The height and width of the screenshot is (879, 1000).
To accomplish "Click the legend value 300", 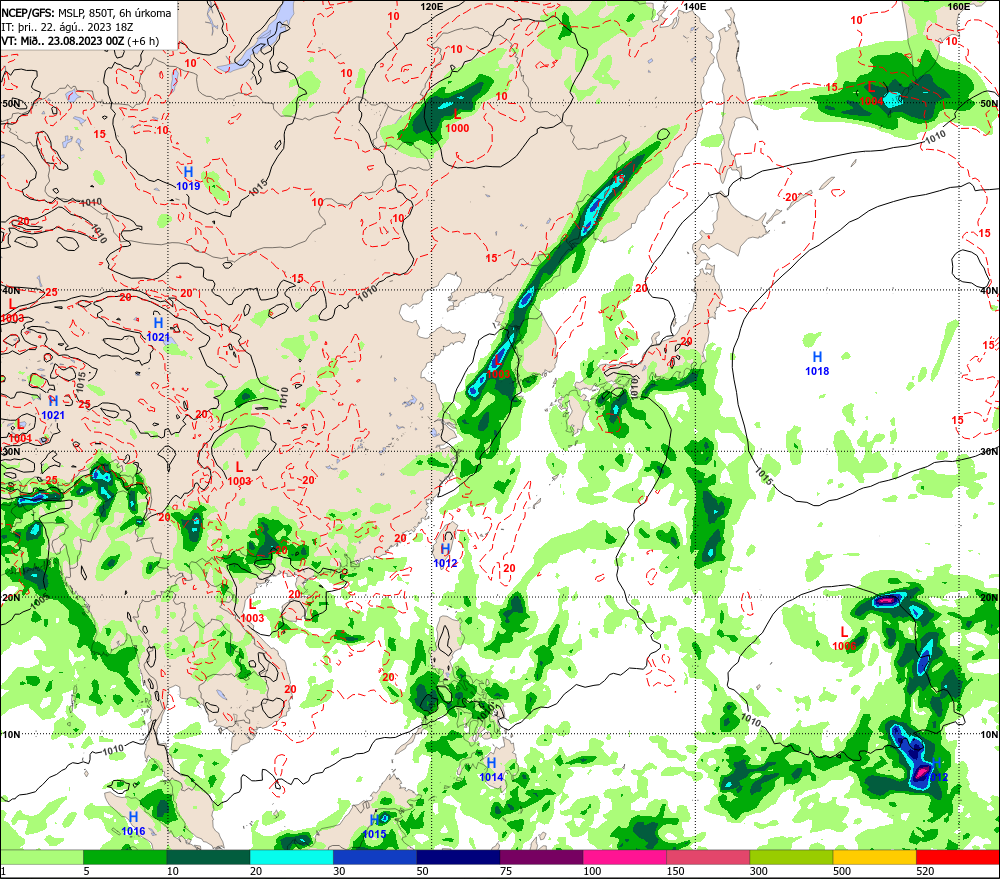I will [x=759, y=871].
